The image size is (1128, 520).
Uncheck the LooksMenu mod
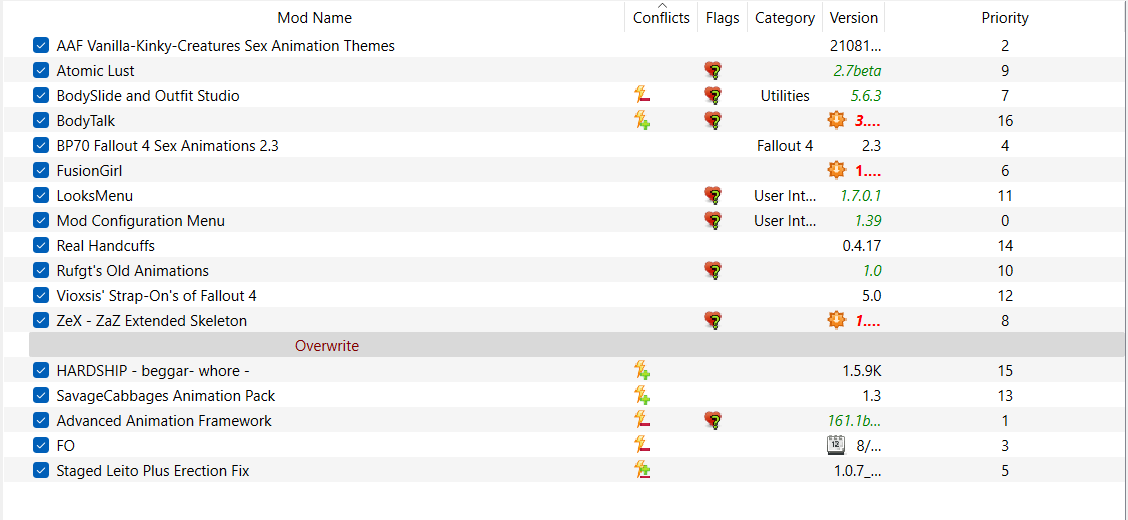coord(40,196)
